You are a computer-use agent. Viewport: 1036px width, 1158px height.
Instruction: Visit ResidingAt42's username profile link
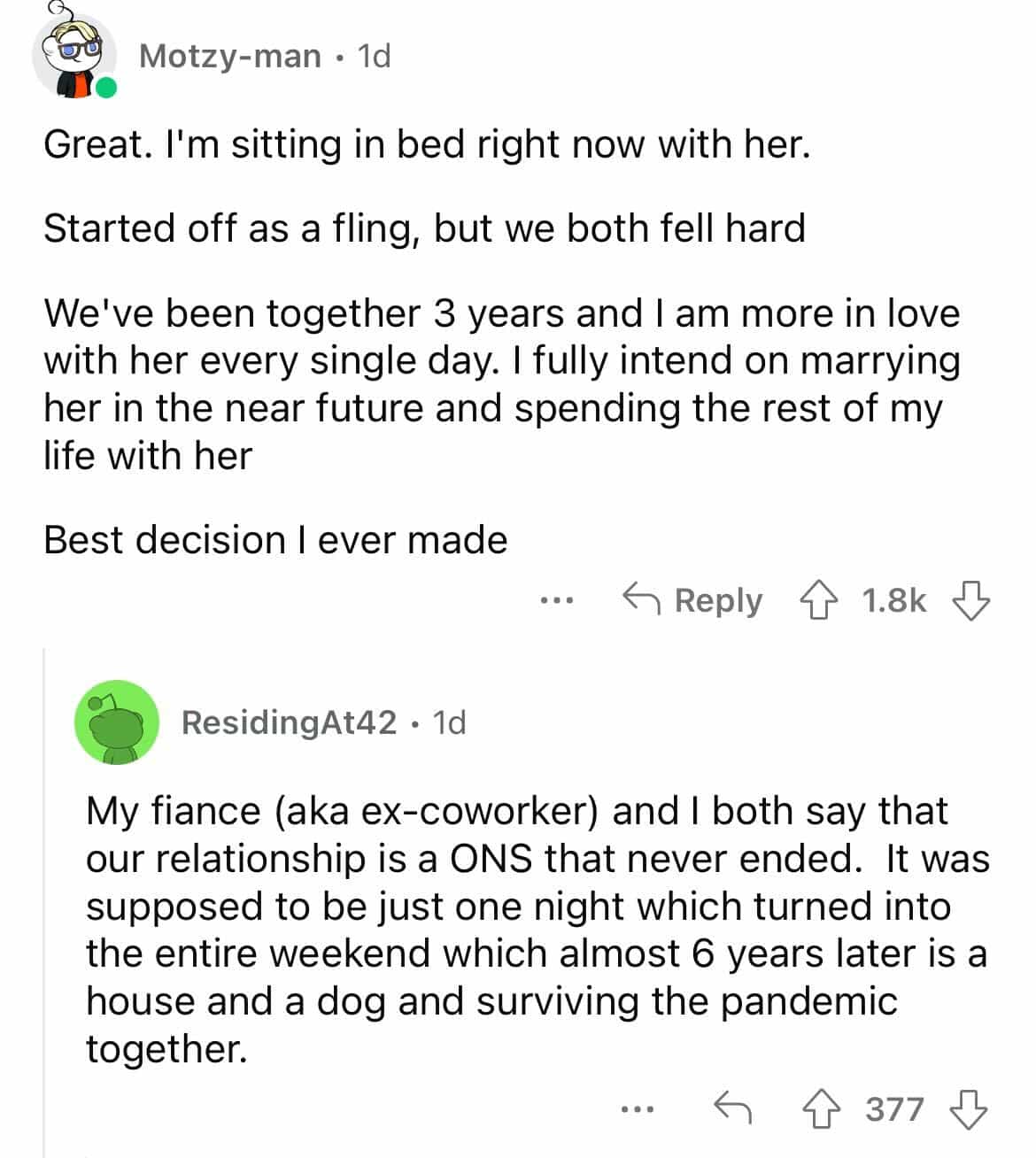[x=289, y=723]
